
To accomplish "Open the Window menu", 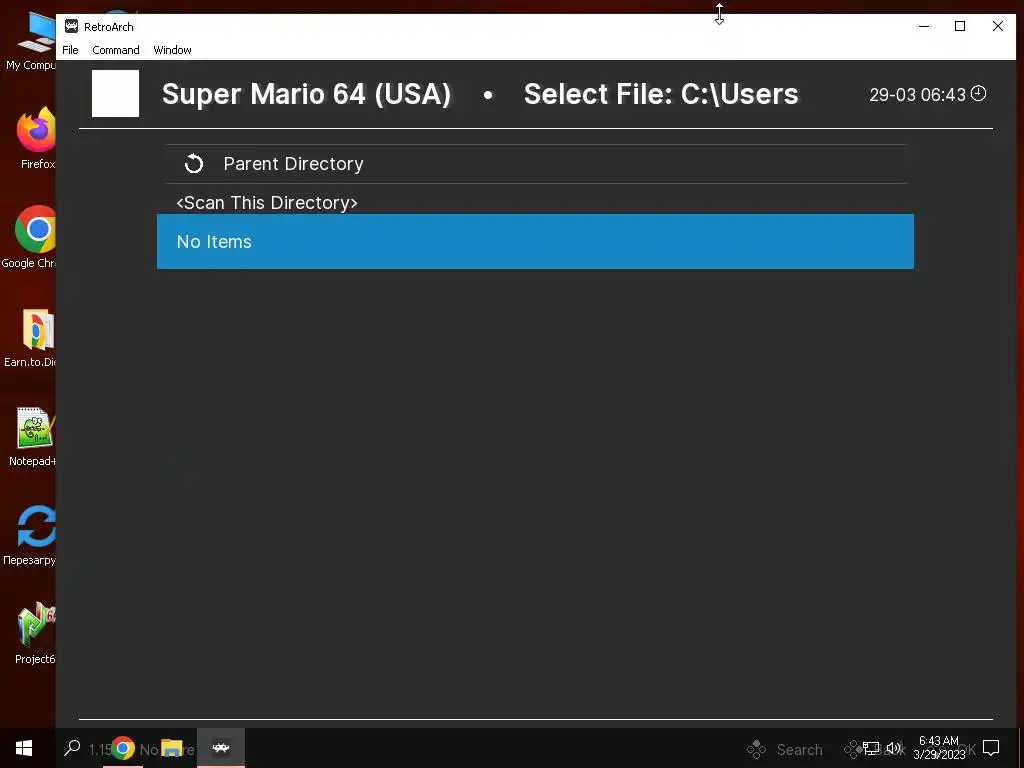I will (172, 50).
